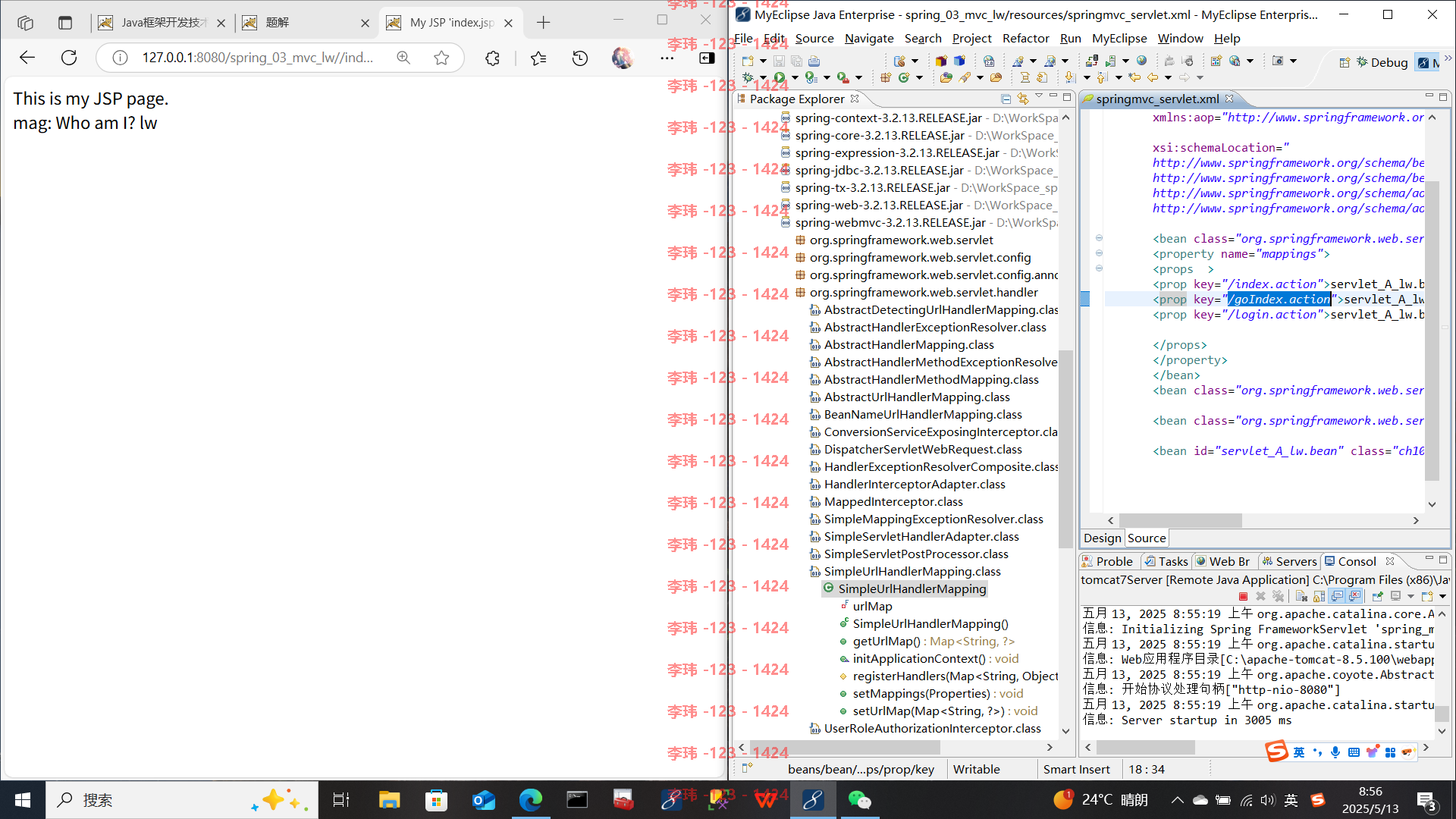Image resolution: width=1456 pixels, height=819 pixels.
Task: Open the Window menu
Action: coord(1180,38)
